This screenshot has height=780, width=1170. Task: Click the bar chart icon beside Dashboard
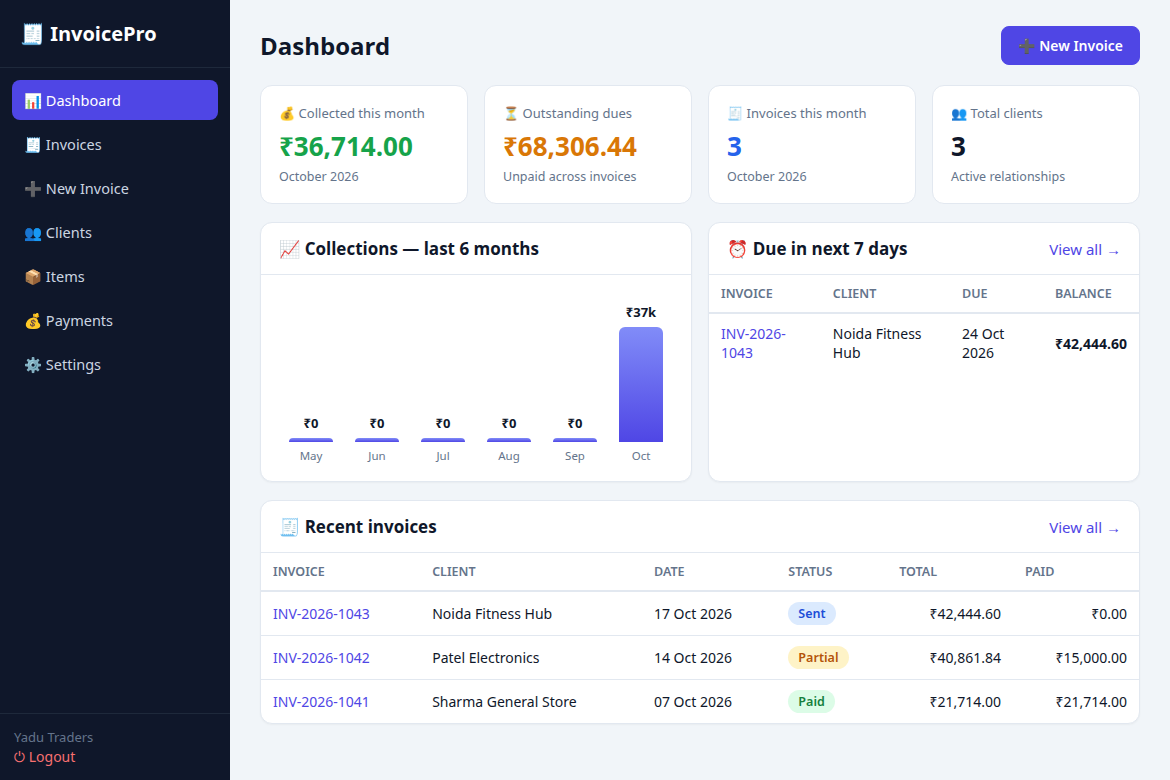[x=33, y=101]
